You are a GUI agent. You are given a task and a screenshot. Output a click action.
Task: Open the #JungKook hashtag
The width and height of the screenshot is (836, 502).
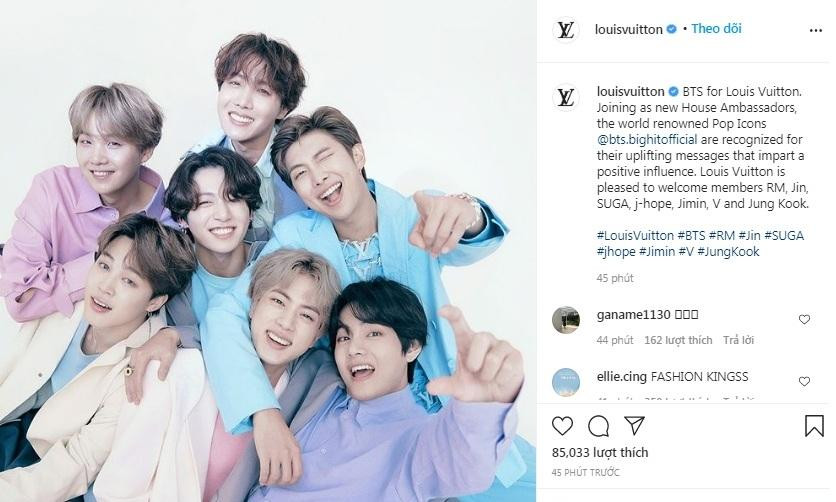coord(728,252)
